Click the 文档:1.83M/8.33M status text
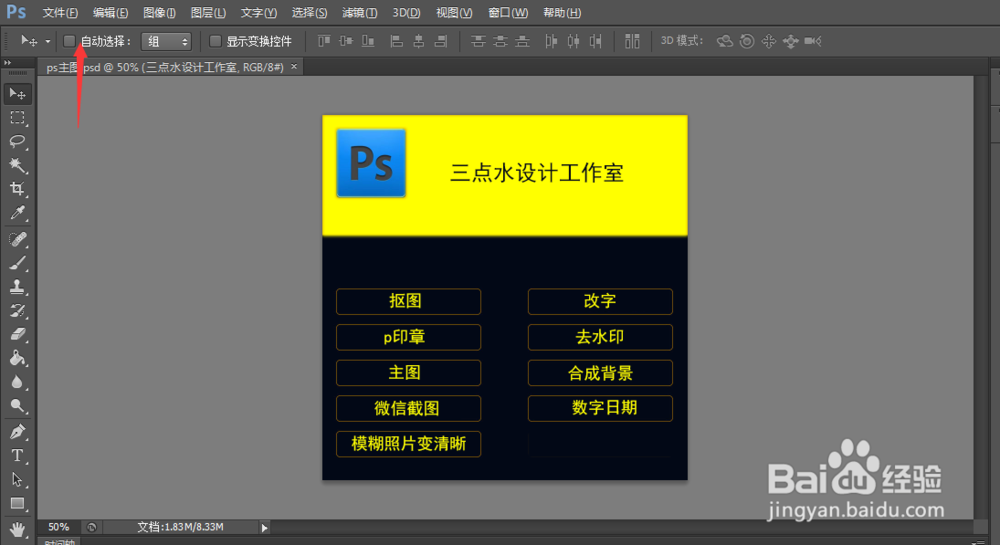 click(180, 527)
